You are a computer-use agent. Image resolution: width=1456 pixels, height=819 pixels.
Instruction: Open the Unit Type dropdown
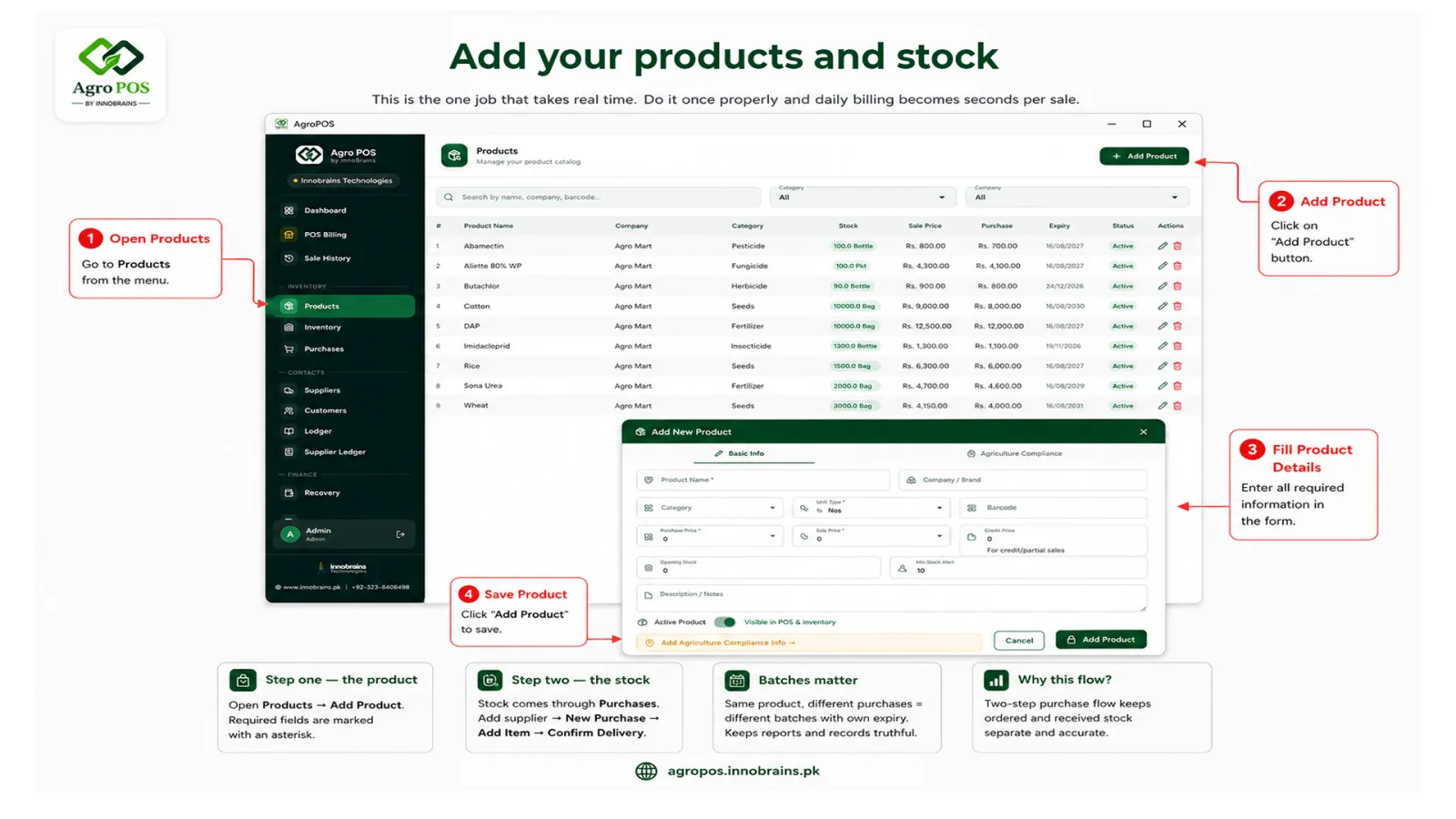tap(871, 508)
